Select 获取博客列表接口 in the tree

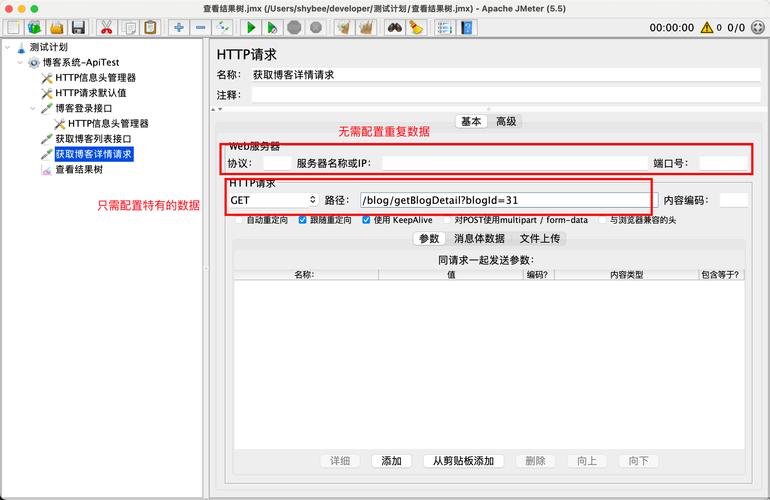pos(93,139)
